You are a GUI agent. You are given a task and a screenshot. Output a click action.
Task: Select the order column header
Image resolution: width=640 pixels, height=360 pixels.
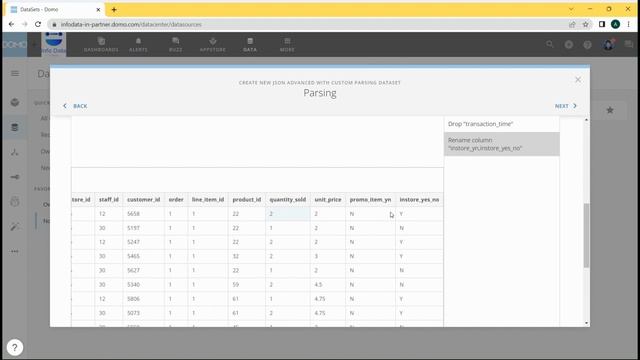tap(176, 200)
